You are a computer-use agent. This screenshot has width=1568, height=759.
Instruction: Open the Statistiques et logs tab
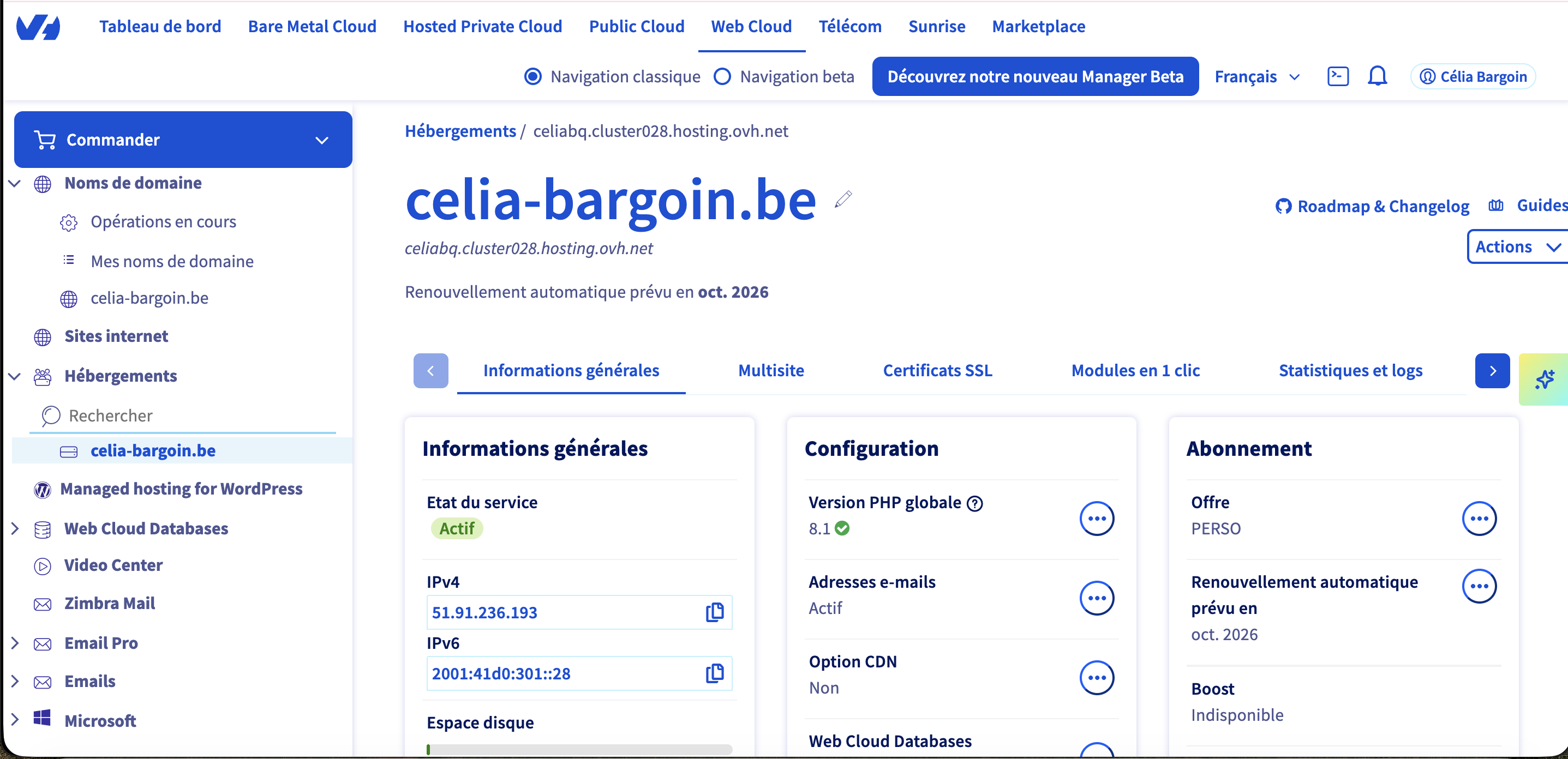(x=1350, y=370)
